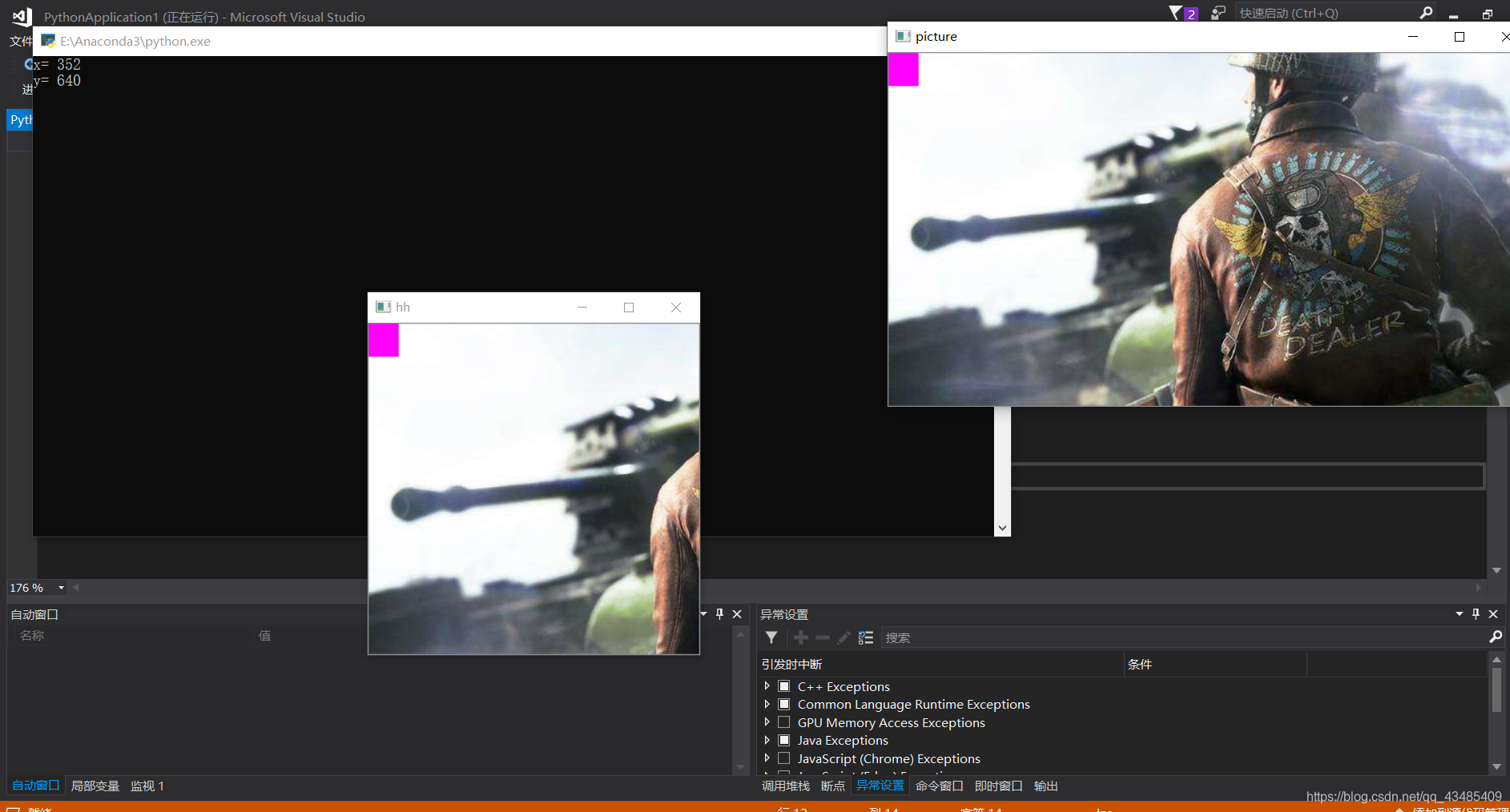The height and width of the screenshot is (812, 1510).
Task: Click the hh window's title icon
Action: (383, 307)
